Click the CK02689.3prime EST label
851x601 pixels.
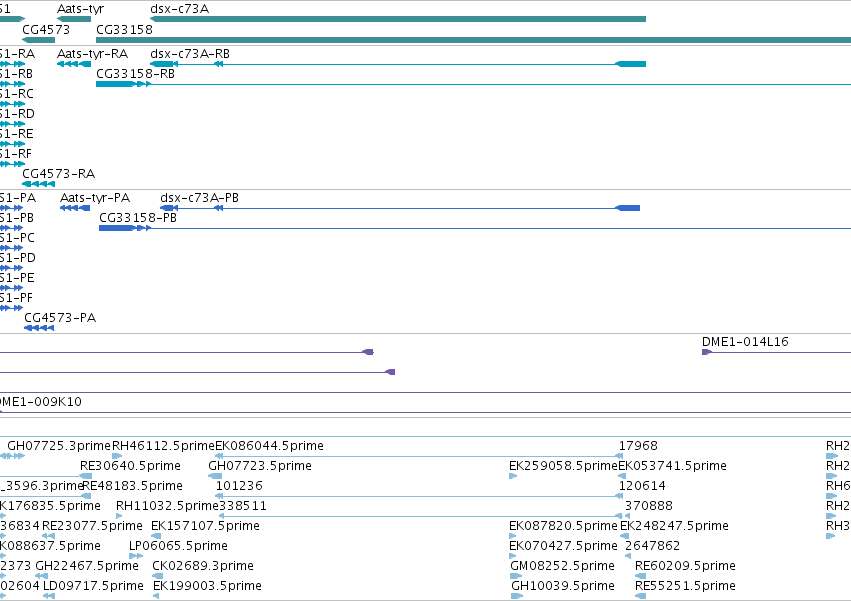click(203, 566)
